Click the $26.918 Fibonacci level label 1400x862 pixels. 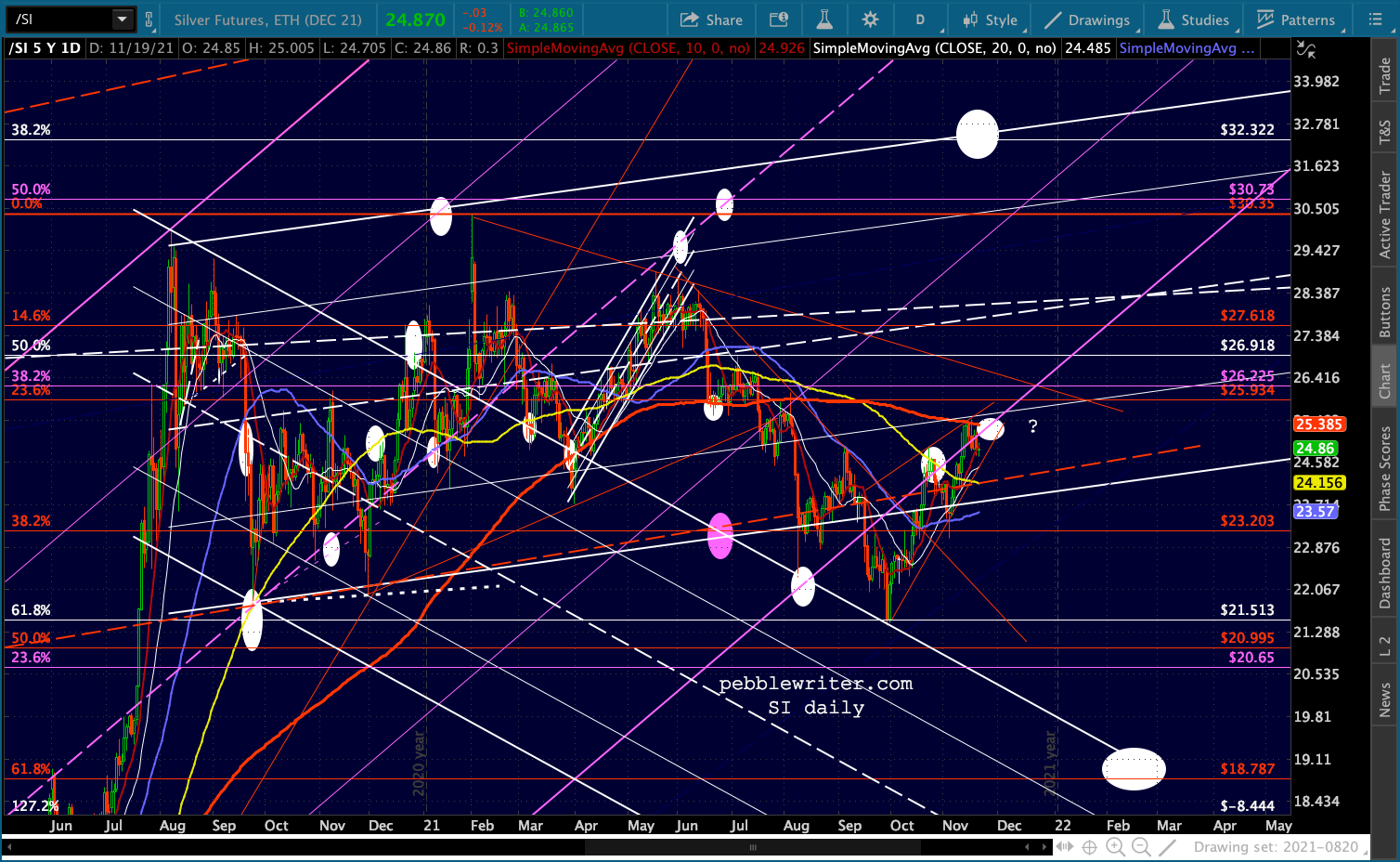pos(1247,346)
